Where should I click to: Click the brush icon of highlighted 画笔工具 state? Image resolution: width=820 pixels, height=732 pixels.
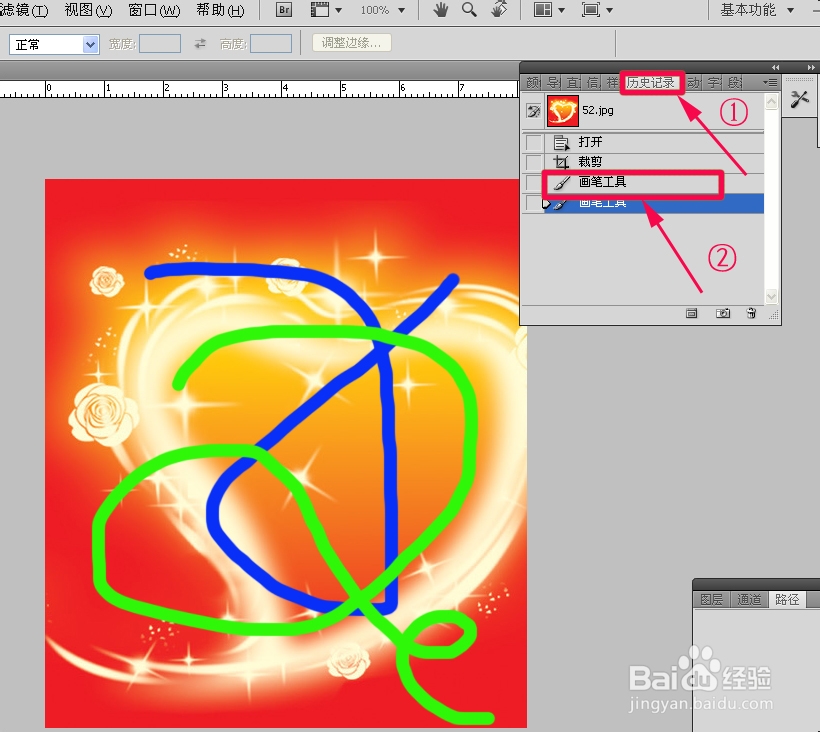(x=561, y=204)
